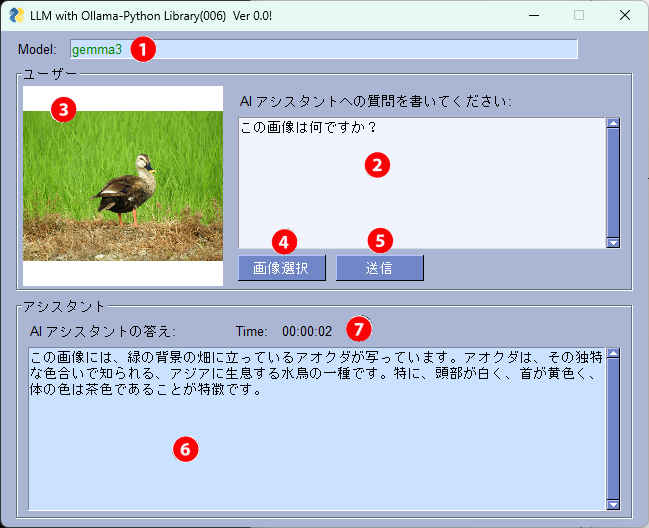Select the duck photo preview
Image resolution: width=649 pixels, height=528 pixels.
pos(123,186)
